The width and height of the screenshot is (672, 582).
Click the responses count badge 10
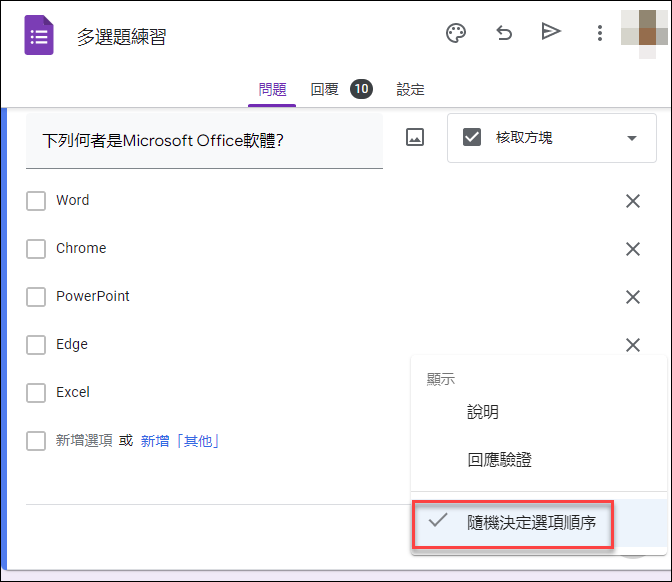pos(361,89)
